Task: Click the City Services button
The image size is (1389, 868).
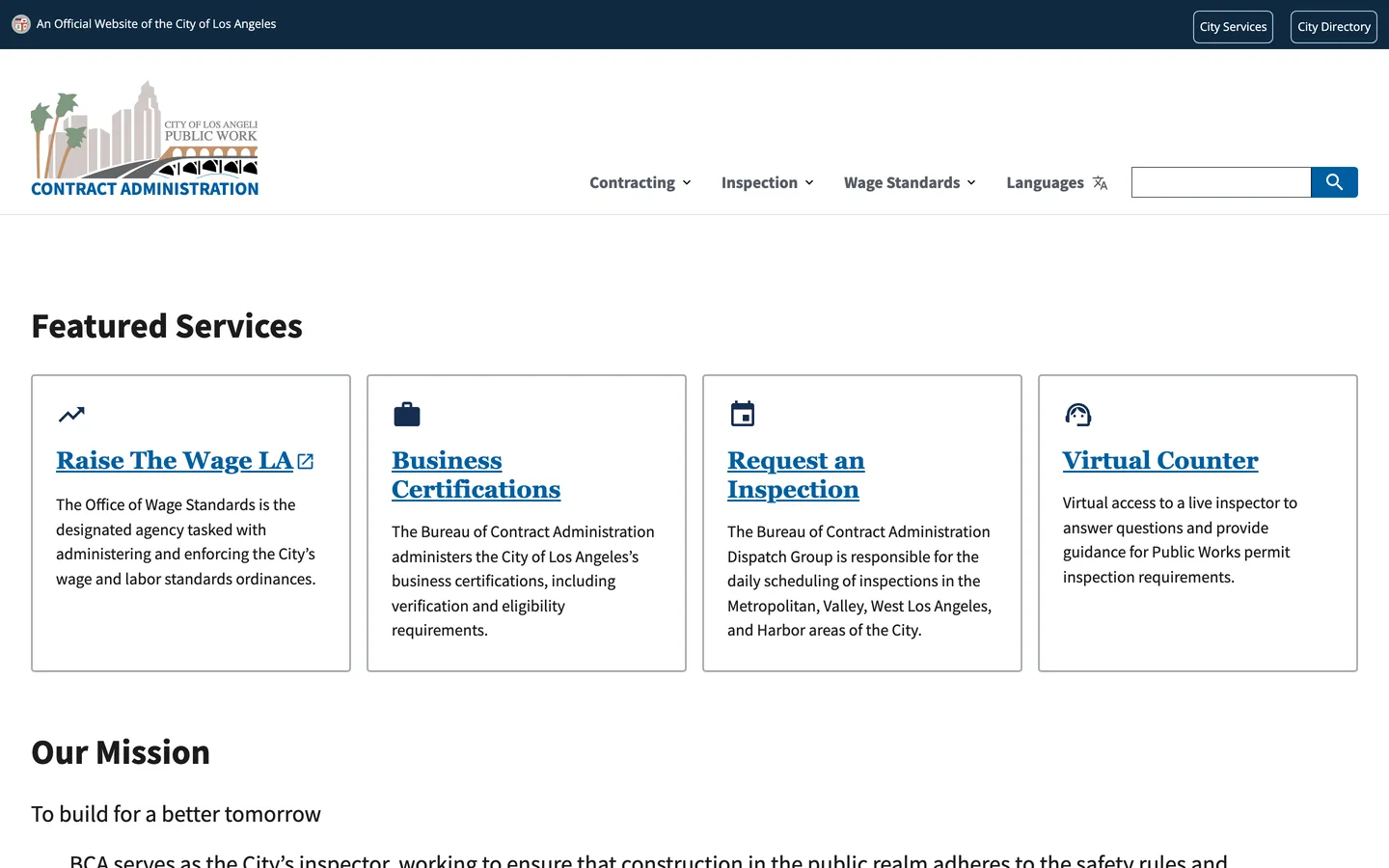Action: pos(1233,27)
